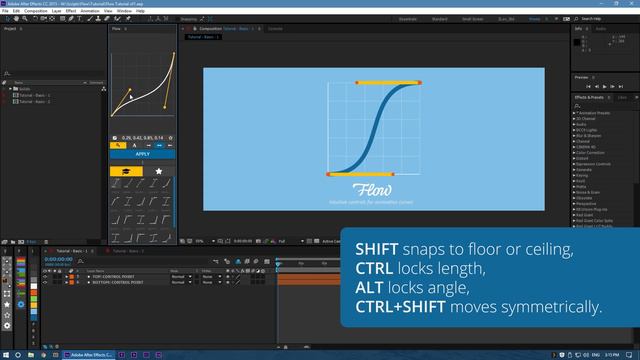This screenshot has height=360, width=640.
Task: Select the Clone Stamp tool
Action: (98, 19)
